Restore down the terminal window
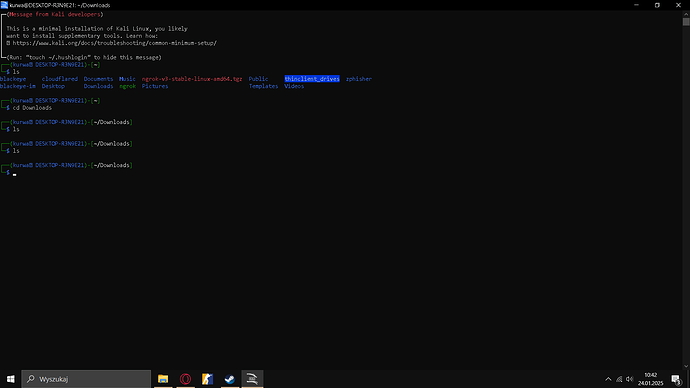 pos(657,5)
